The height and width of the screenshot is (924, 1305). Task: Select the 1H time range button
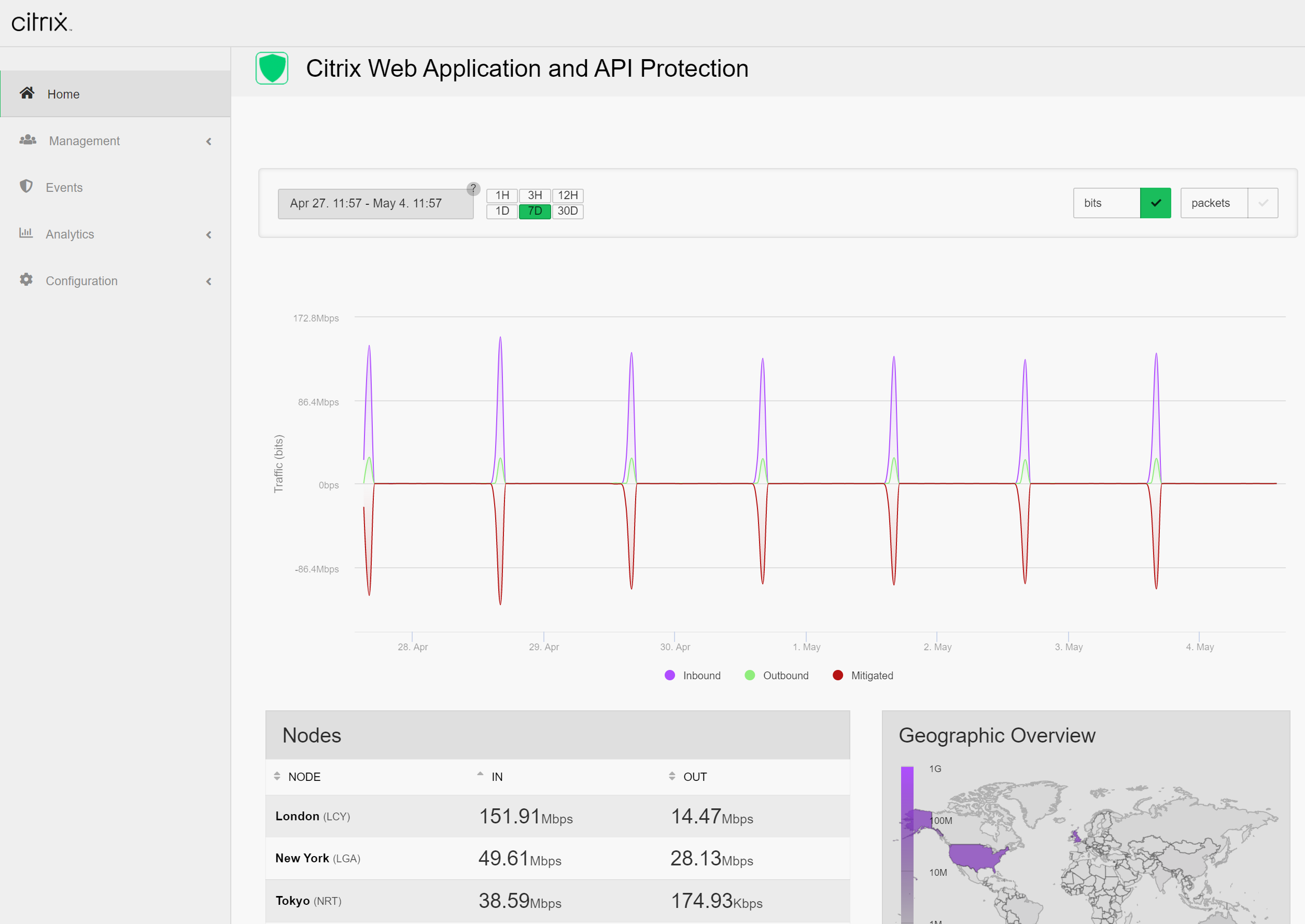502,195
